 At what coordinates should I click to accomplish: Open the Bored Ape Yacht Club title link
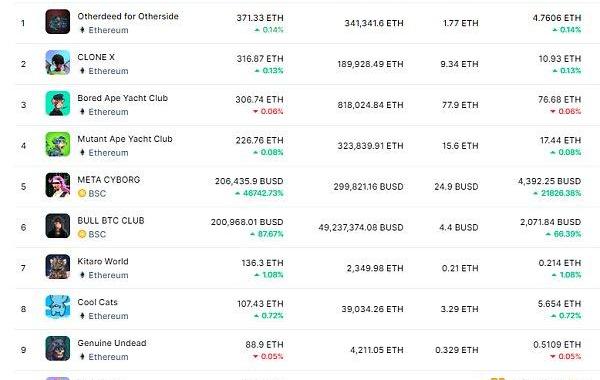(x=122, y=98)
